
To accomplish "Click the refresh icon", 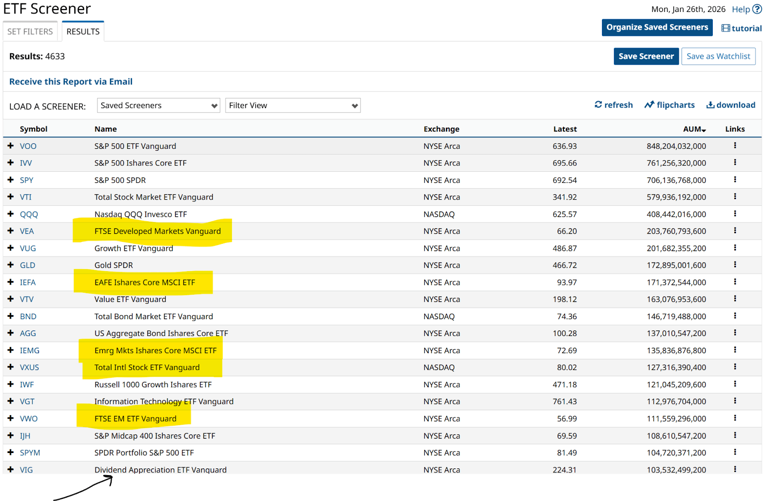I will click(598, 105).
